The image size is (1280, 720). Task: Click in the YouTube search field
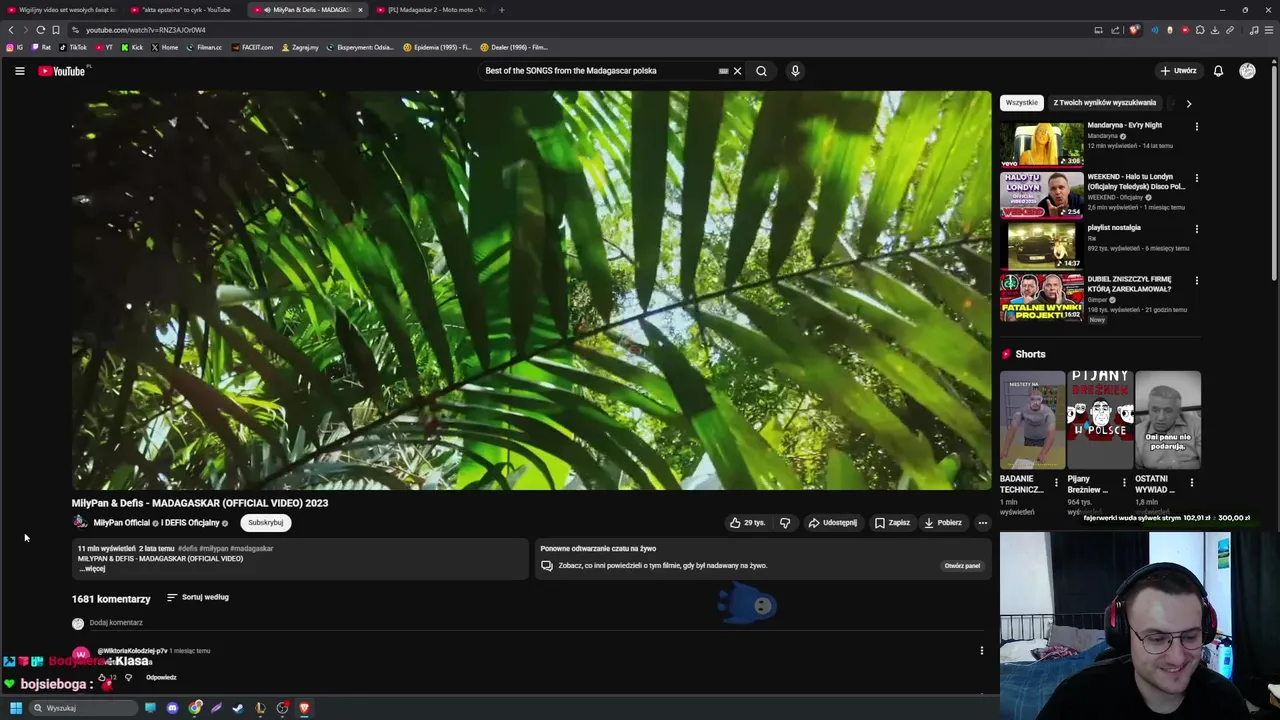click(598, 71)
